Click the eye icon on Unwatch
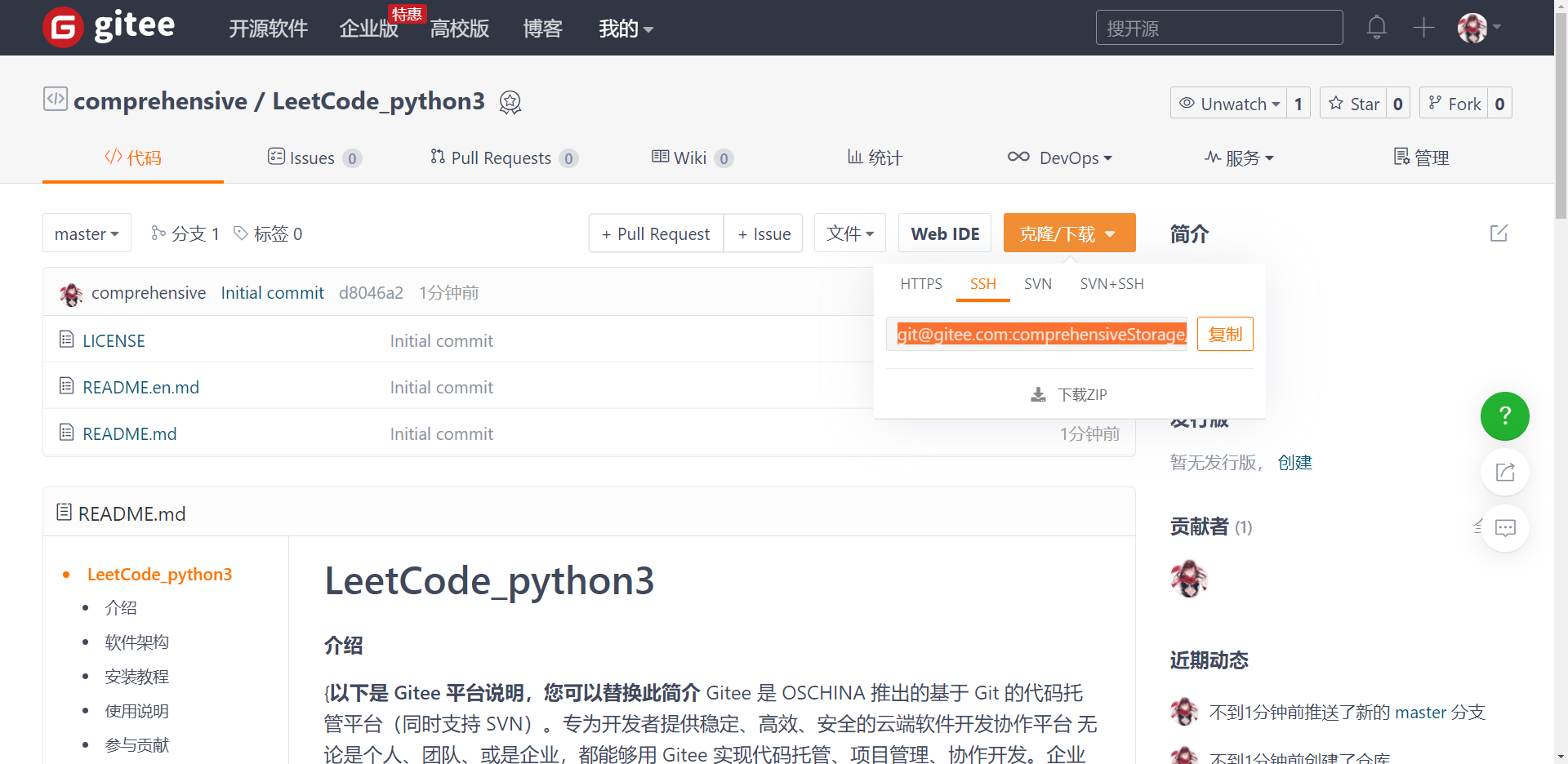Viewport: 1568px width, 764px height. click(1187, 103)
